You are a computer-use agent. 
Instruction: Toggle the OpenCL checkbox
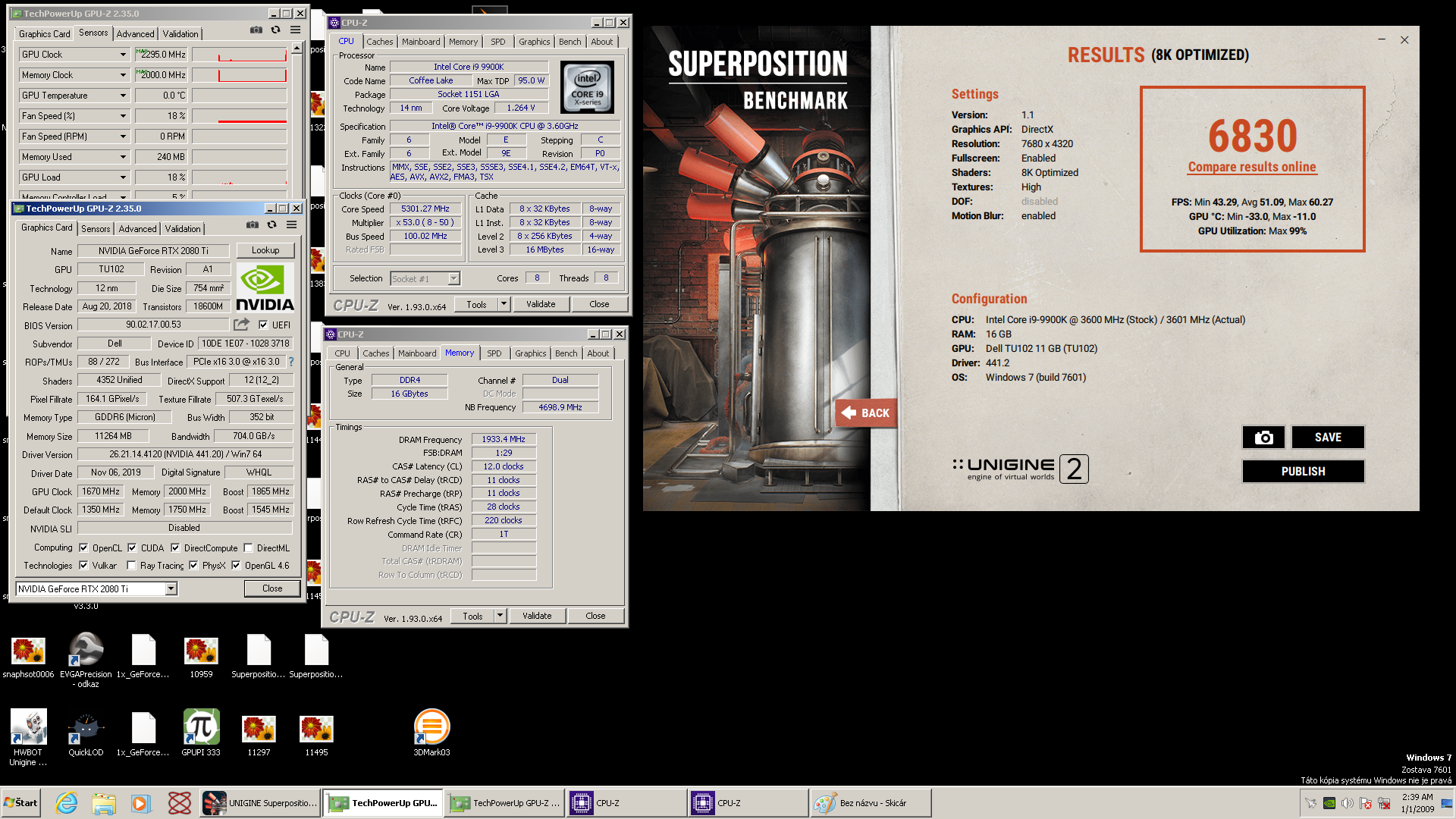coord(83,548)
